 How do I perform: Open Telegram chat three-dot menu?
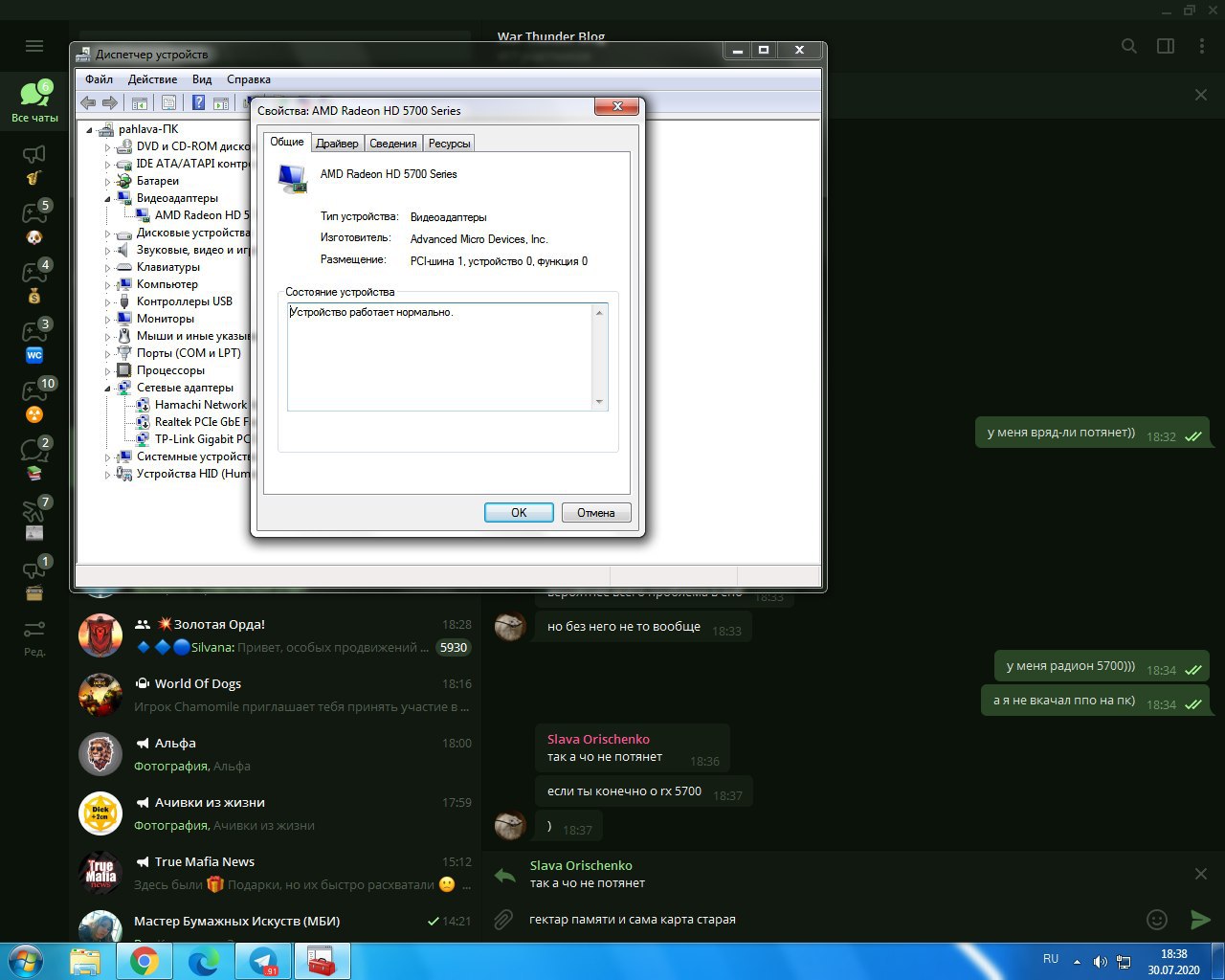(1201, 46)
